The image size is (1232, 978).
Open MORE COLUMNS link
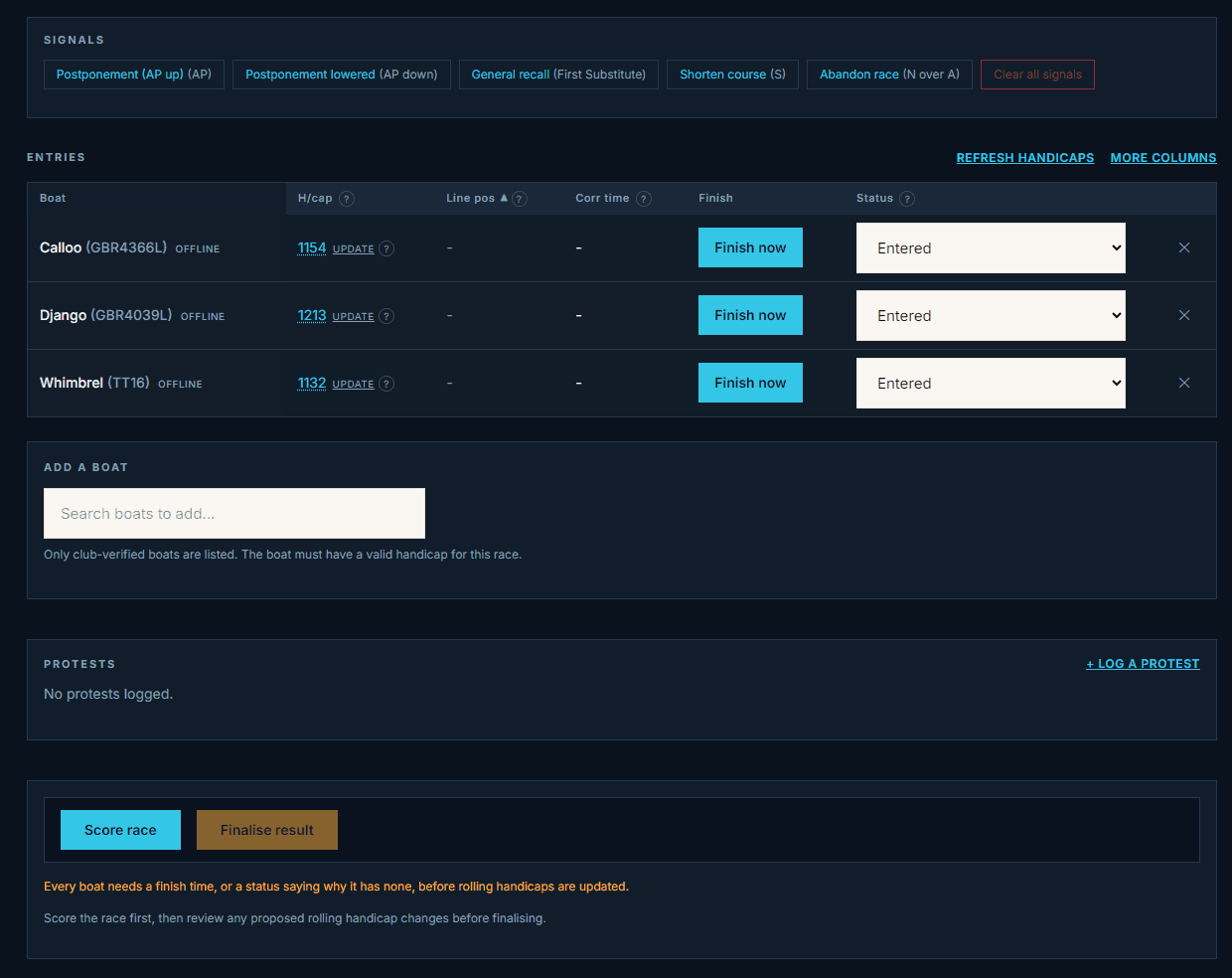point(1163,158)
